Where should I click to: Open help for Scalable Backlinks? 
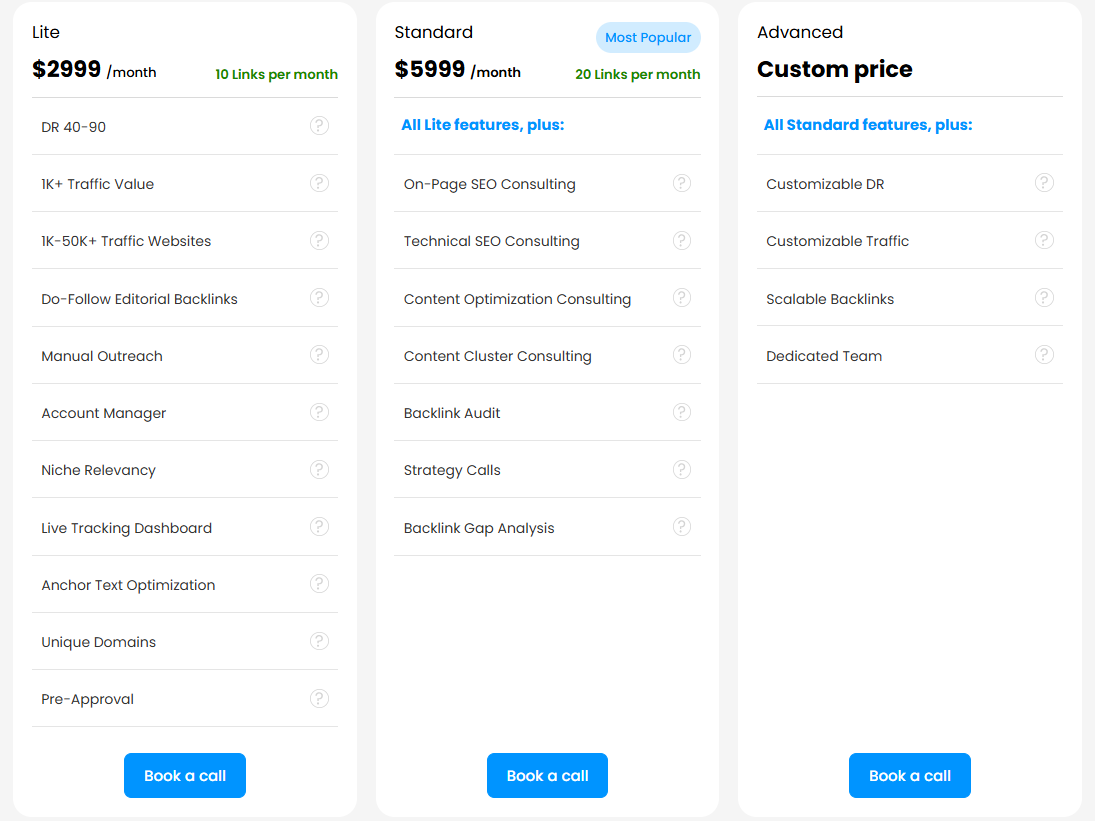(1044, 297)
